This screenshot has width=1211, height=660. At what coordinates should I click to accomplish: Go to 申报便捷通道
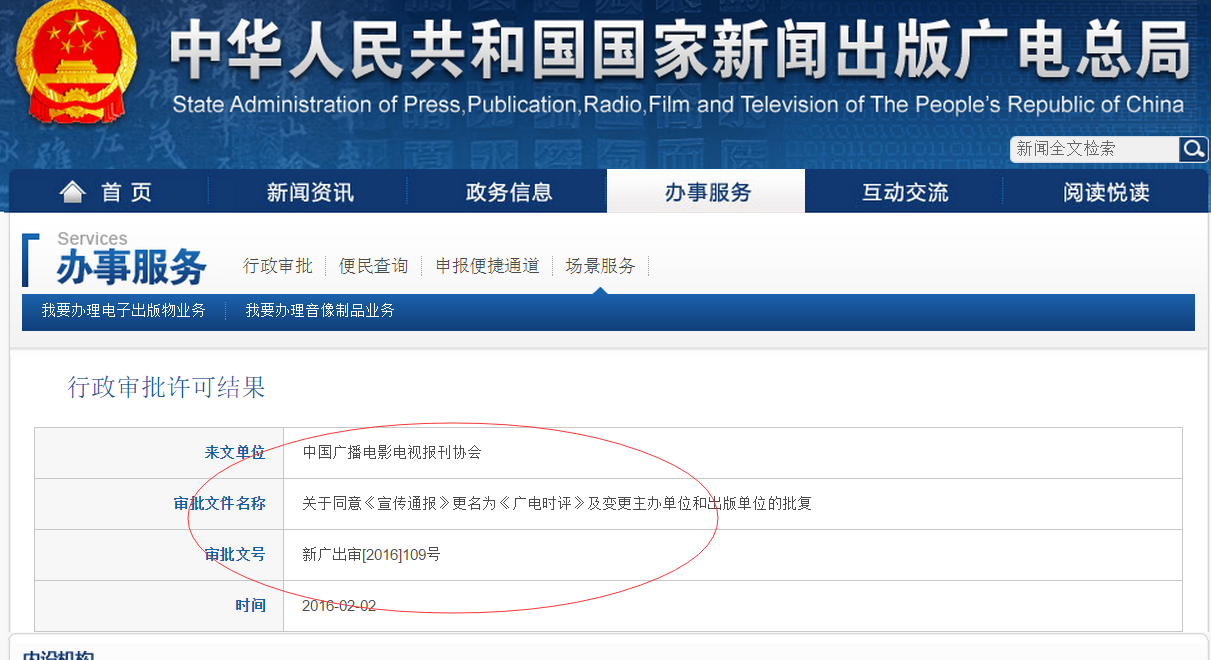487,266
